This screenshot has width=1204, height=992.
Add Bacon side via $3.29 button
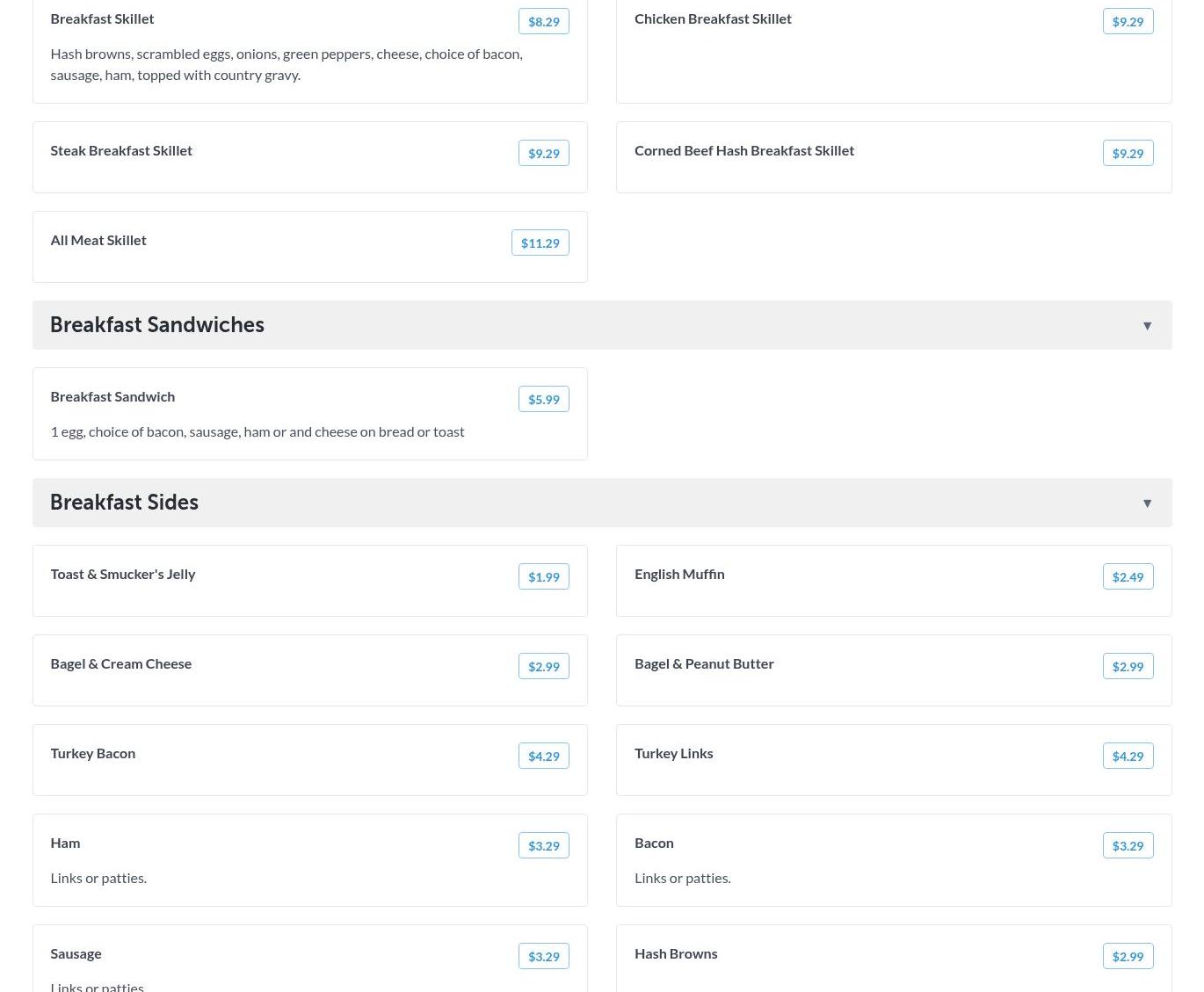tap(1128, 845)
